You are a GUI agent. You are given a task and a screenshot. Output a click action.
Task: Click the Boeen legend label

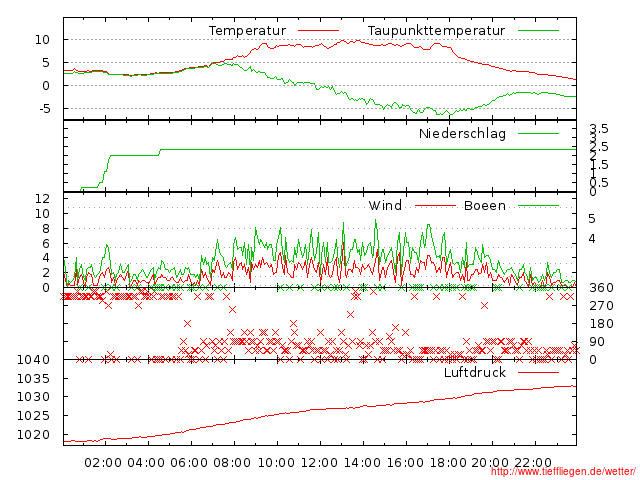click(484, 206)
